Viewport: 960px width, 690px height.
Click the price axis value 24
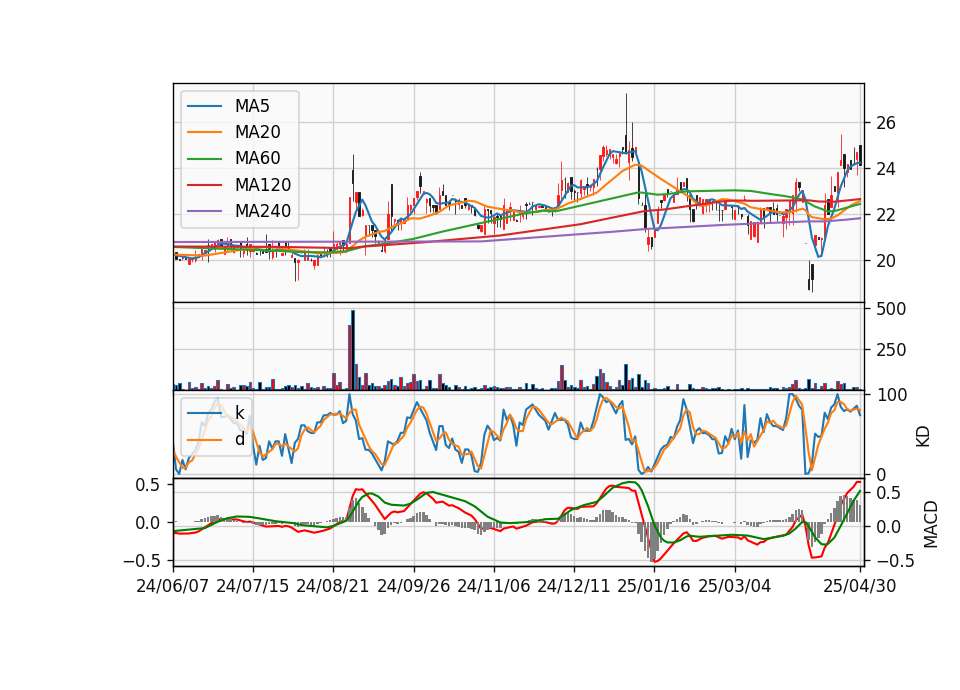click(886, 169)
